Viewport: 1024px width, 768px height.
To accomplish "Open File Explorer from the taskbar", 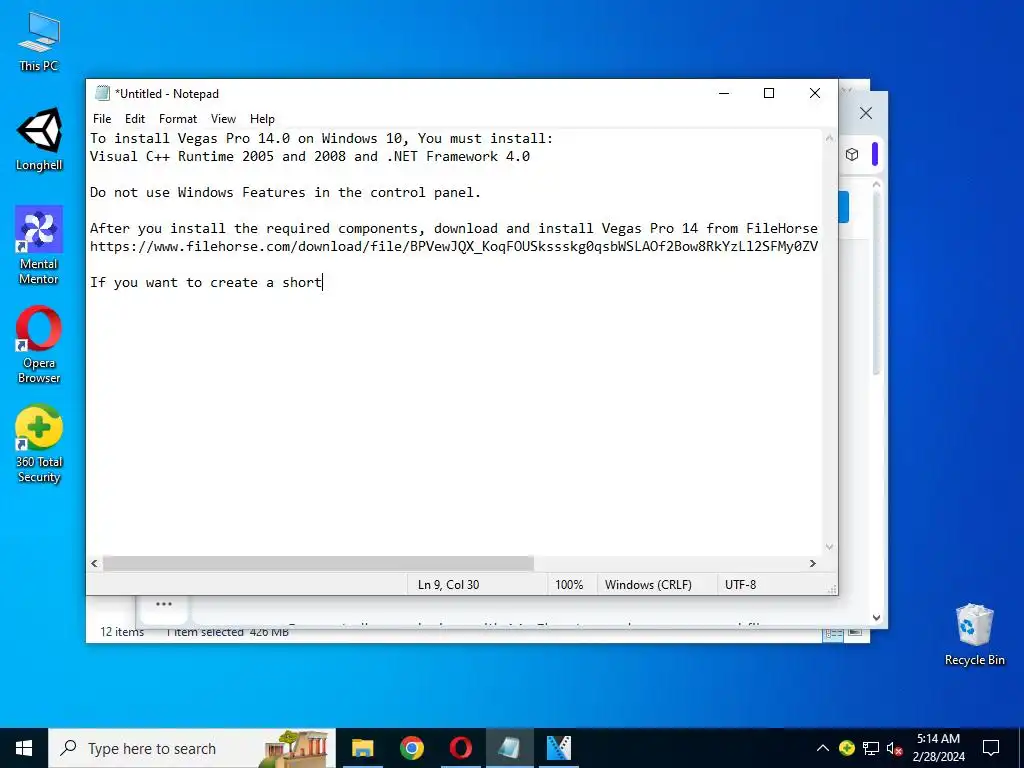I will (x=362, y=748).
